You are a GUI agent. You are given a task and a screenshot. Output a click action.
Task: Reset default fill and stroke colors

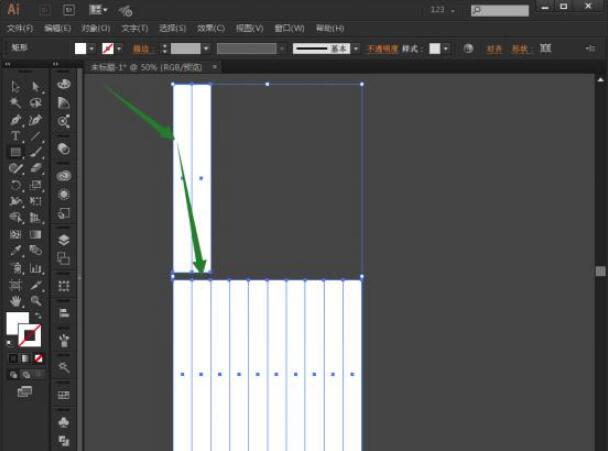click(9, 342)
